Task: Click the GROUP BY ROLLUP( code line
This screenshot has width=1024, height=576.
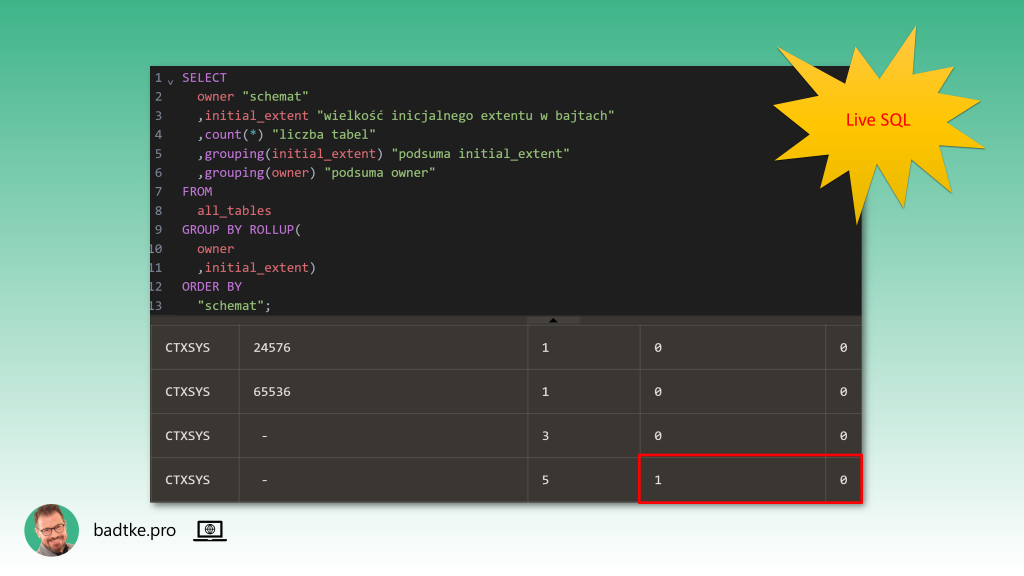Action: tap(241, 230)
